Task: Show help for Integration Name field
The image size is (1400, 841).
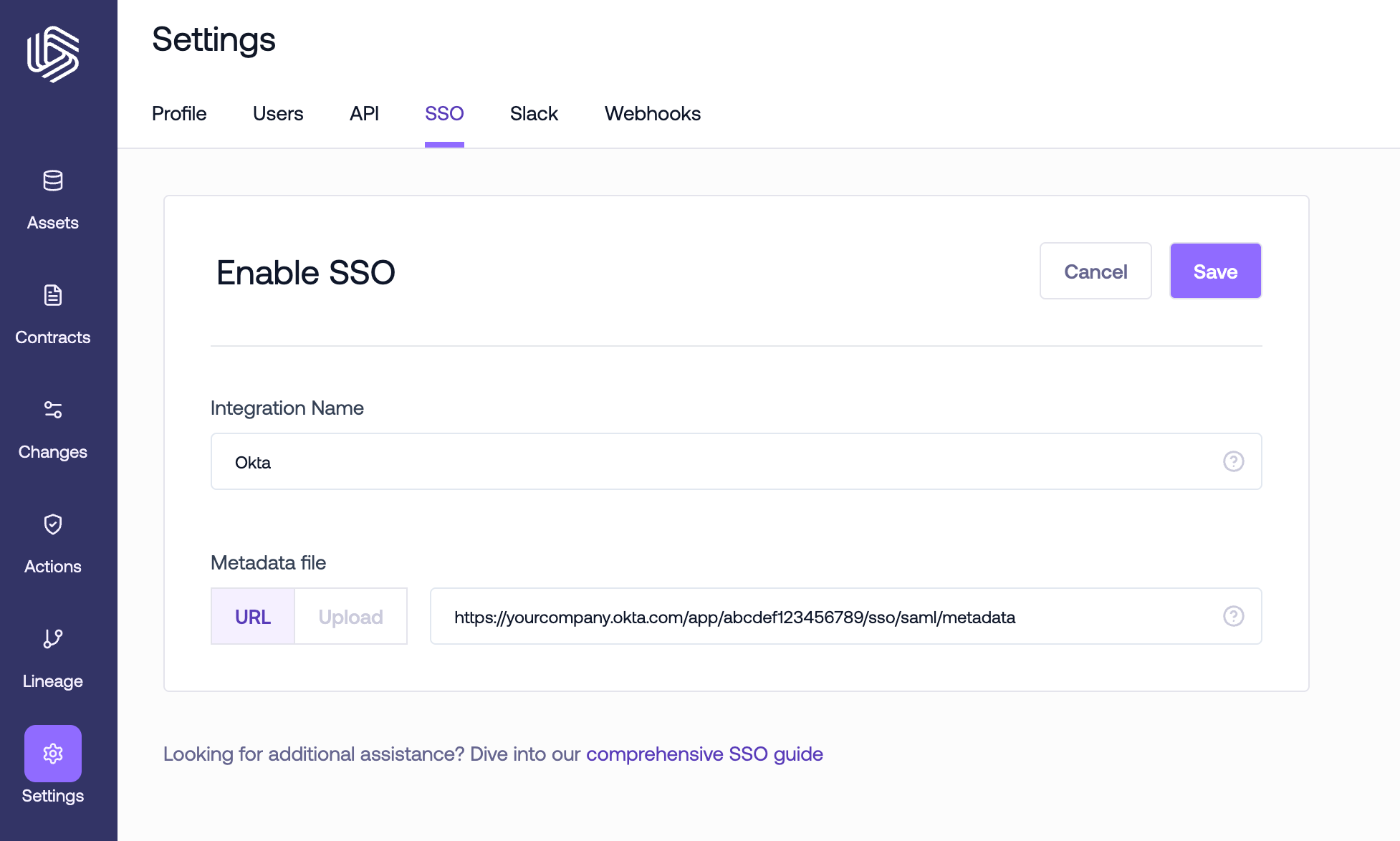Action: click(x=1233, y=461)
